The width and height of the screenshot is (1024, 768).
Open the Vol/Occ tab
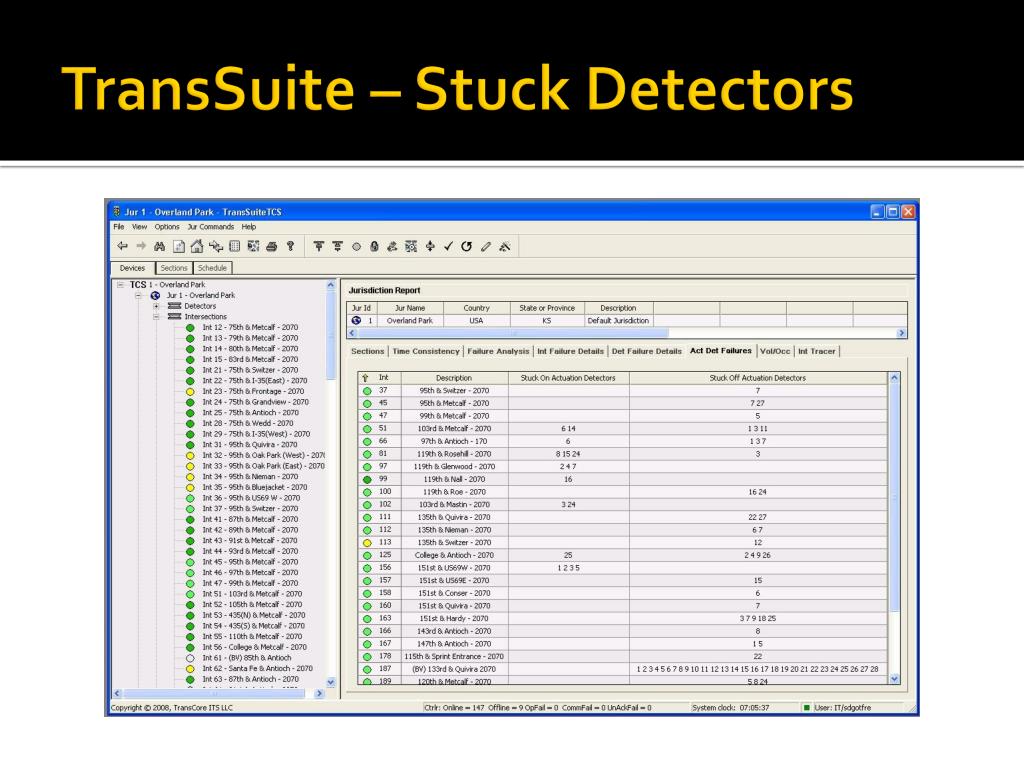tap(775, 351)
